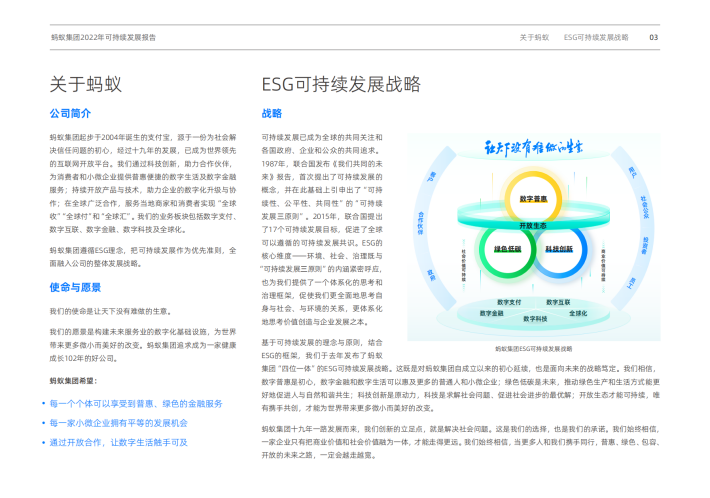The image size is (710, 498).
Task: Select the large '关于蚂蚁' page title
Action: (x=86, y=85)
